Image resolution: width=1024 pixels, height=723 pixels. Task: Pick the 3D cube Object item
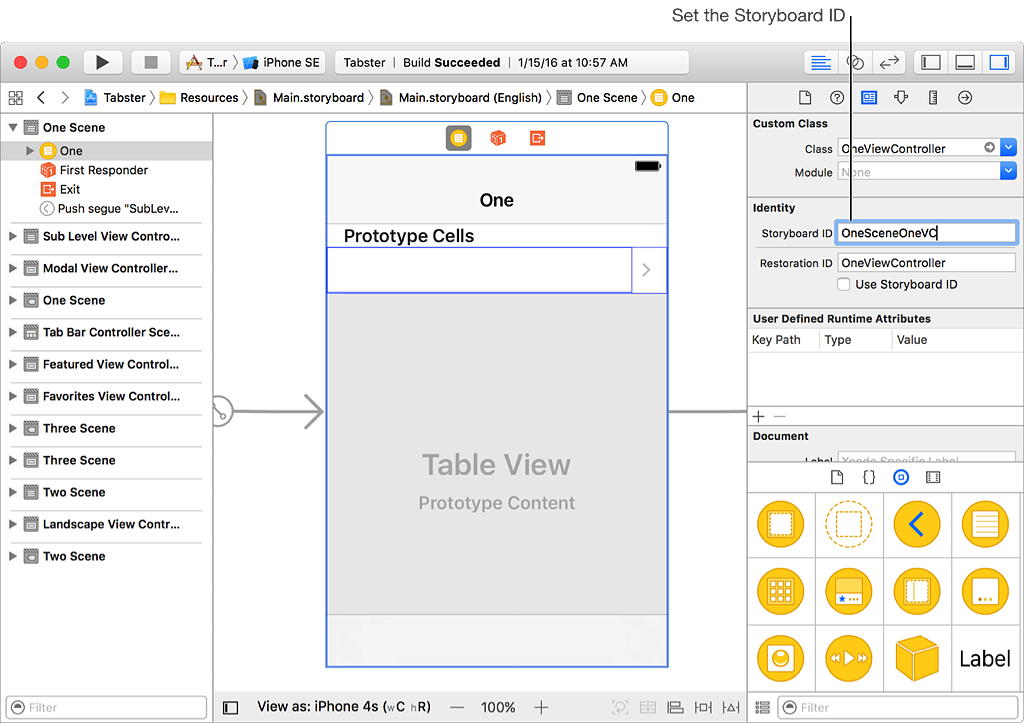pyautogui.click(x=917, y=658)
